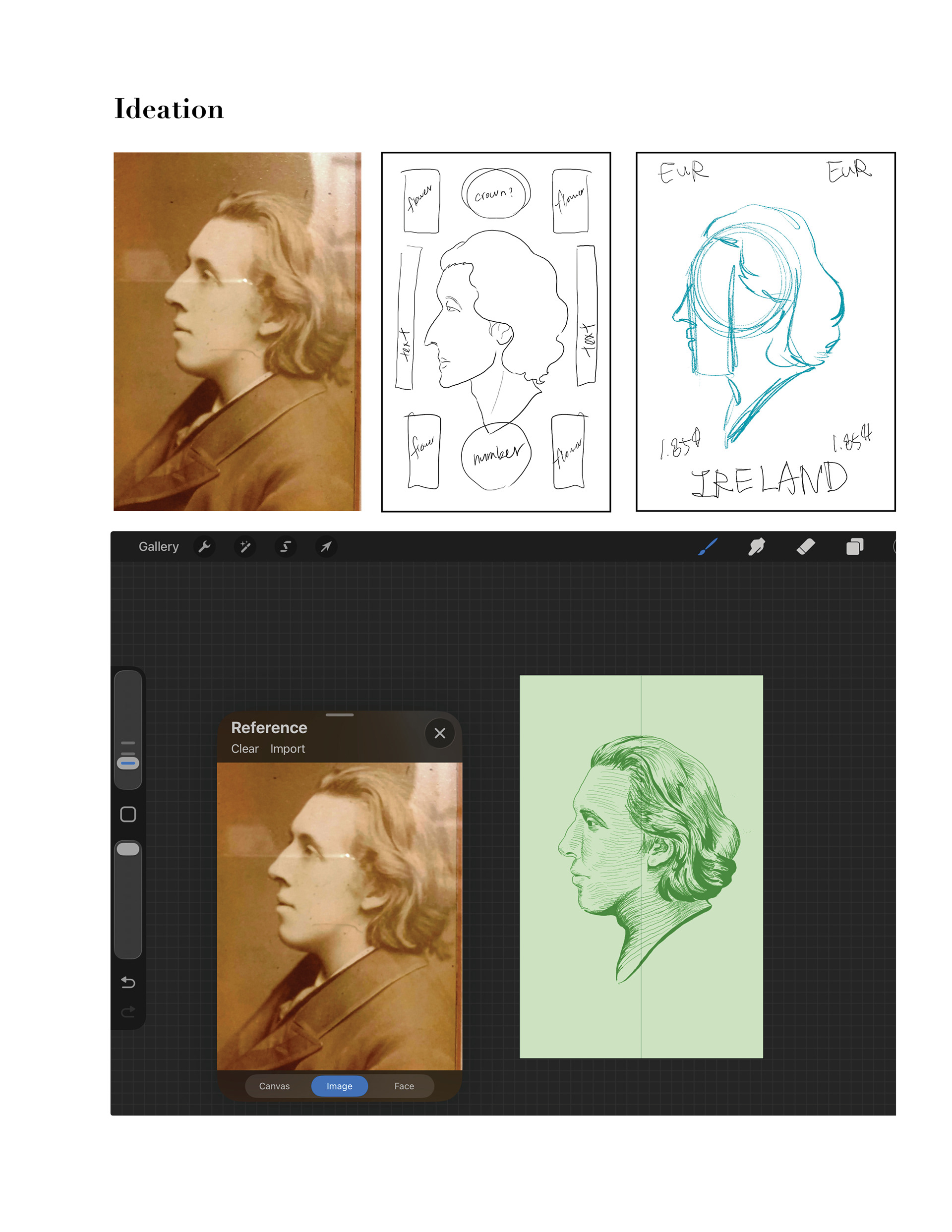This screenshot has height=1232, width=952.
Task: Select the Transform arrow tool
Action: [x=326, y=547]
